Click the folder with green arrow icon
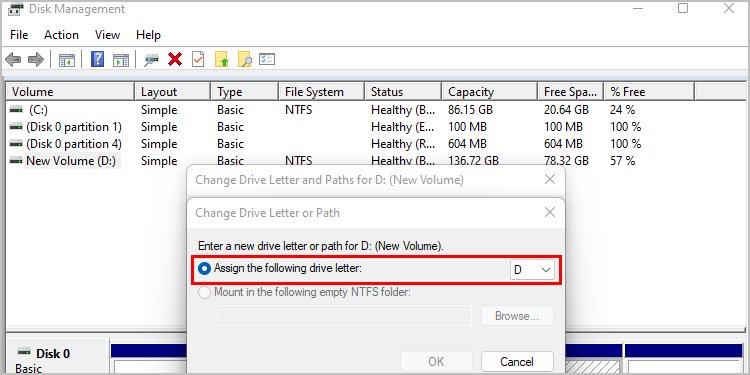Viewport: 750px width, 375px height. [x=221, y=60]
